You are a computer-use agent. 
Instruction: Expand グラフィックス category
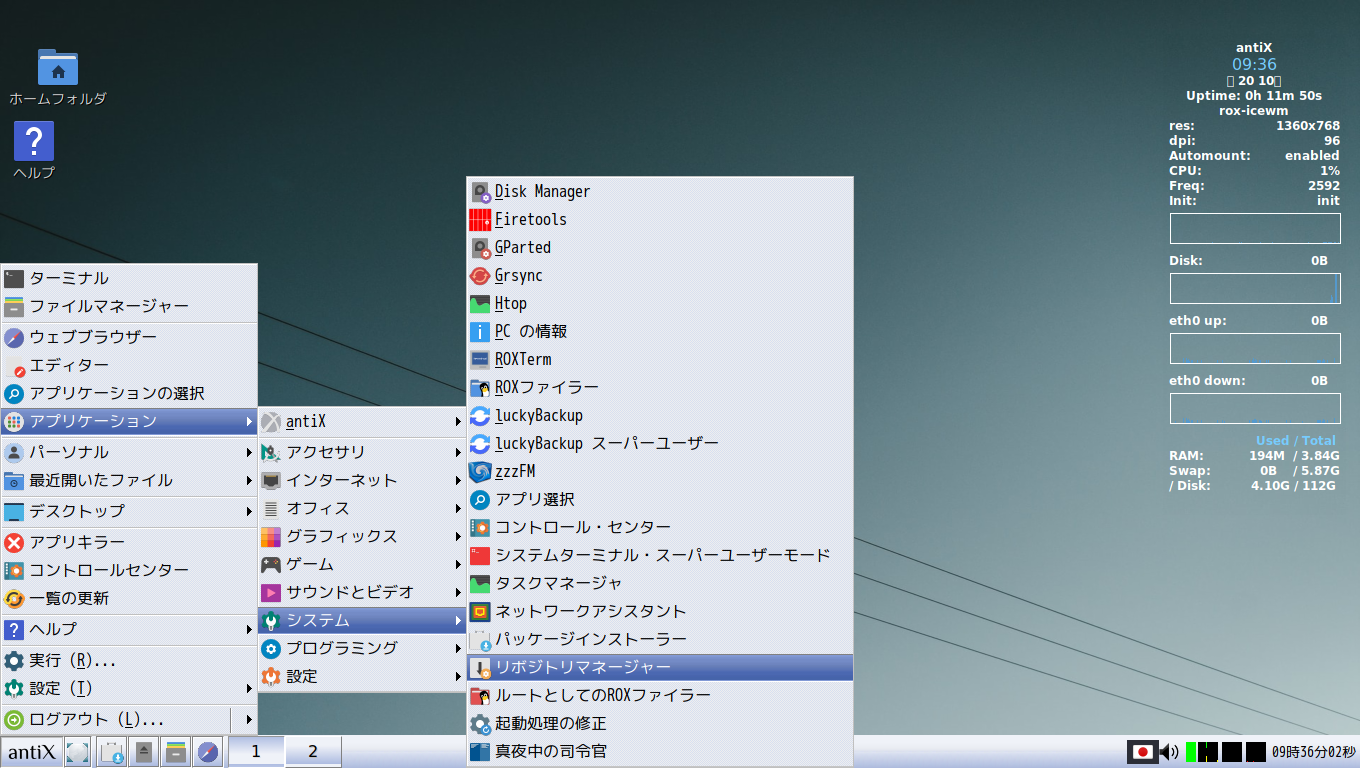[362, 537]
